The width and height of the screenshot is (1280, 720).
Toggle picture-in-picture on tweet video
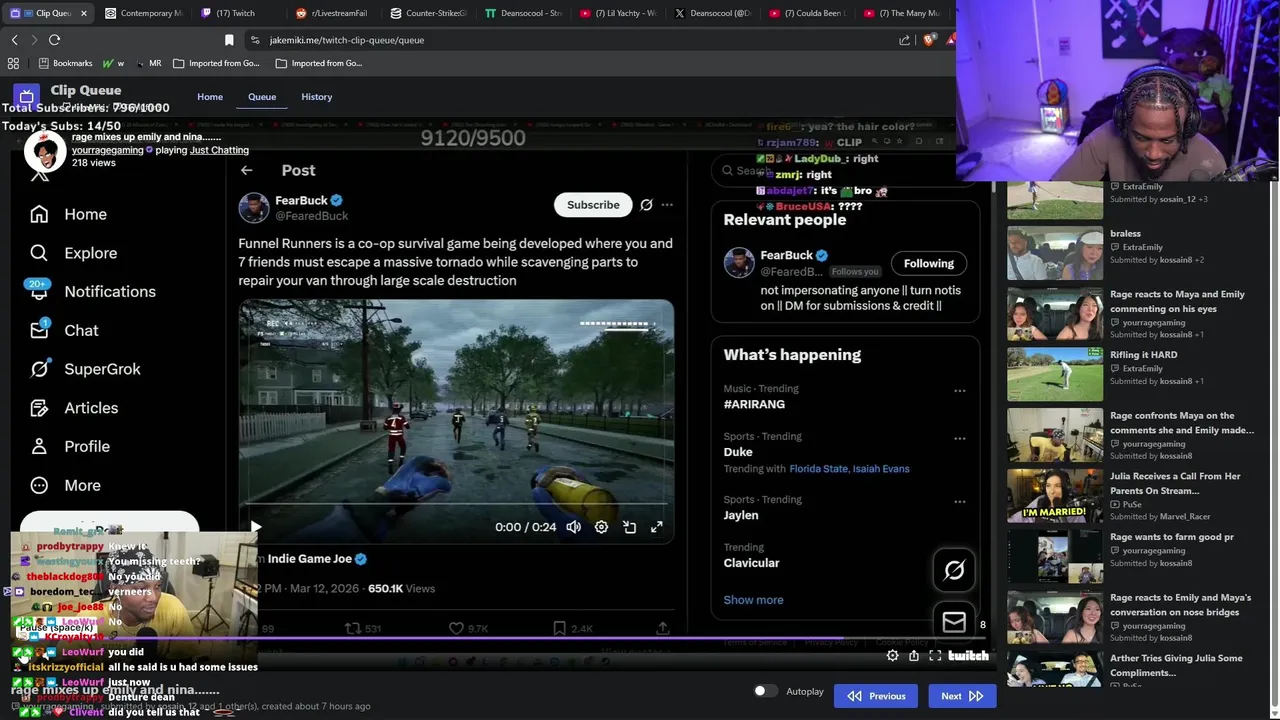[629, 527]
